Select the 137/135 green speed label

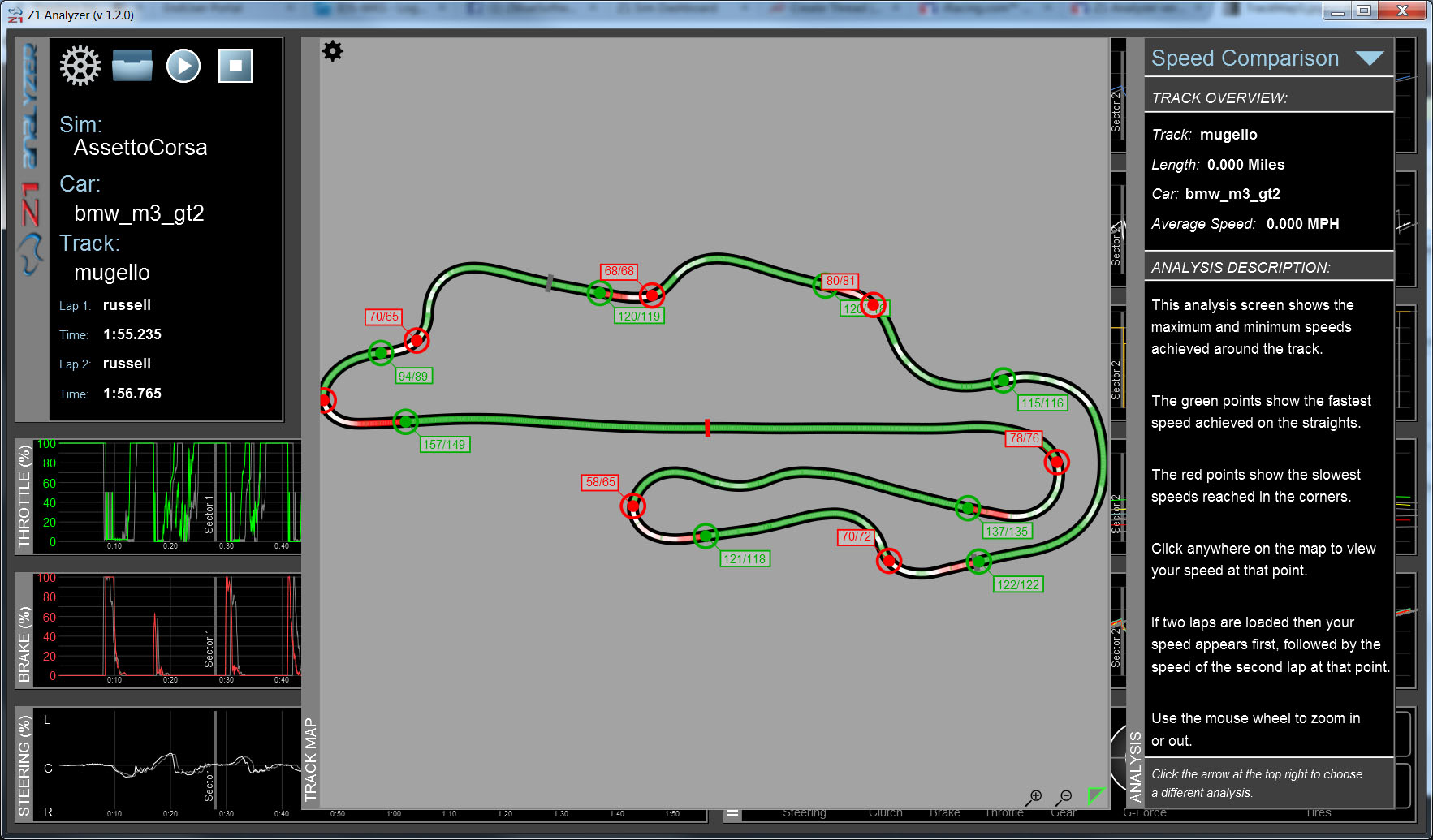point(1007,532)
